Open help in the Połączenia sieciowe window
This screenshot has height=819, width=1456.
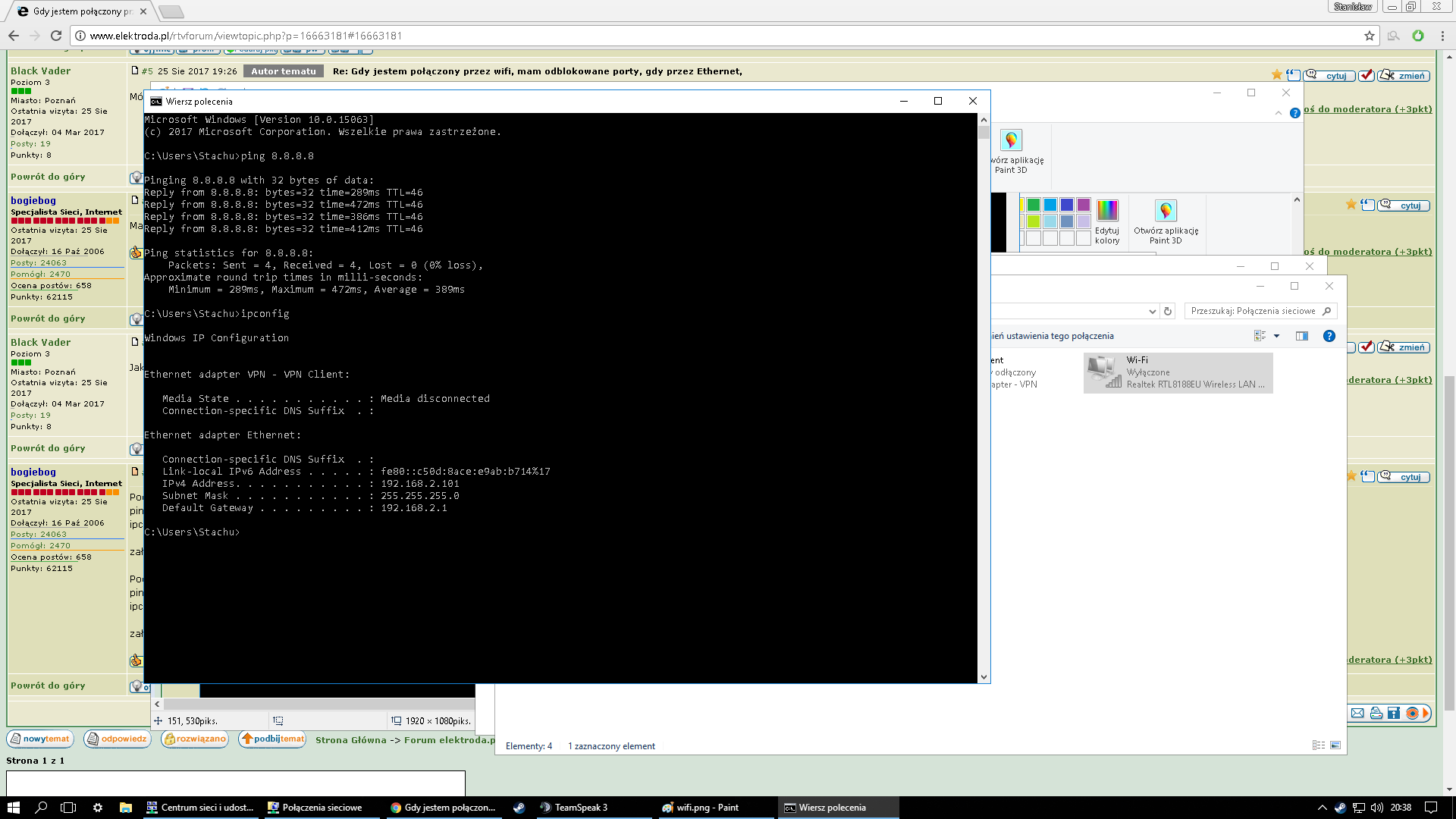(1329, 336)
